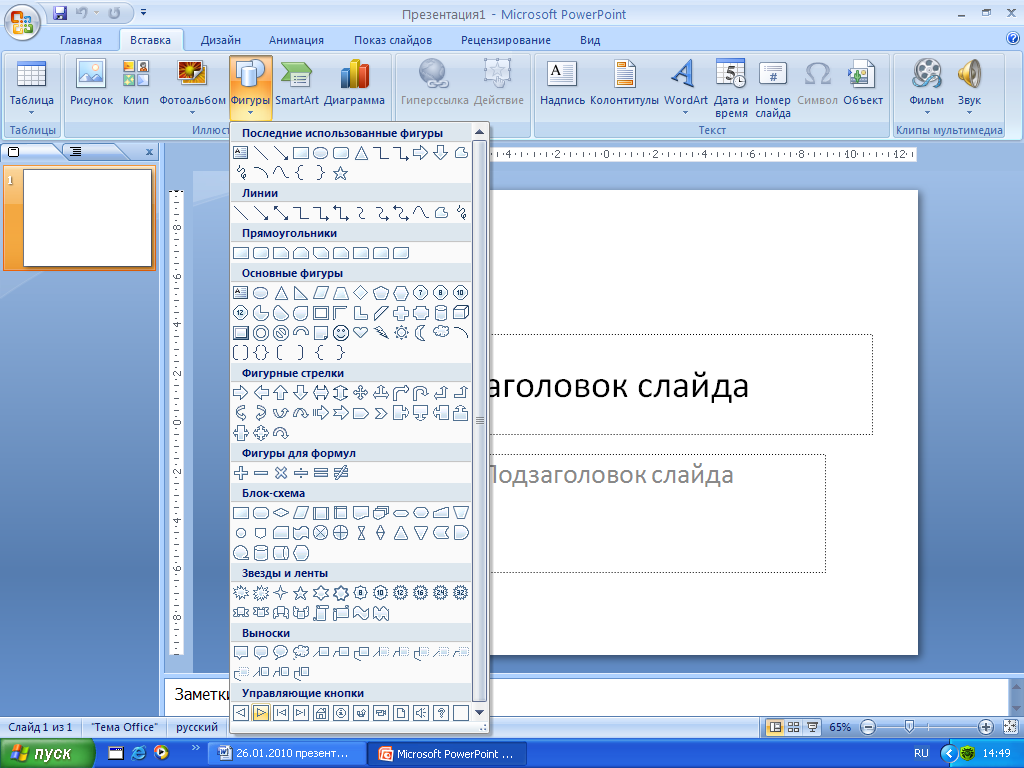
Task: Click the Подзаголовок слайда subtitle placeholder
Action: point(658,513)
